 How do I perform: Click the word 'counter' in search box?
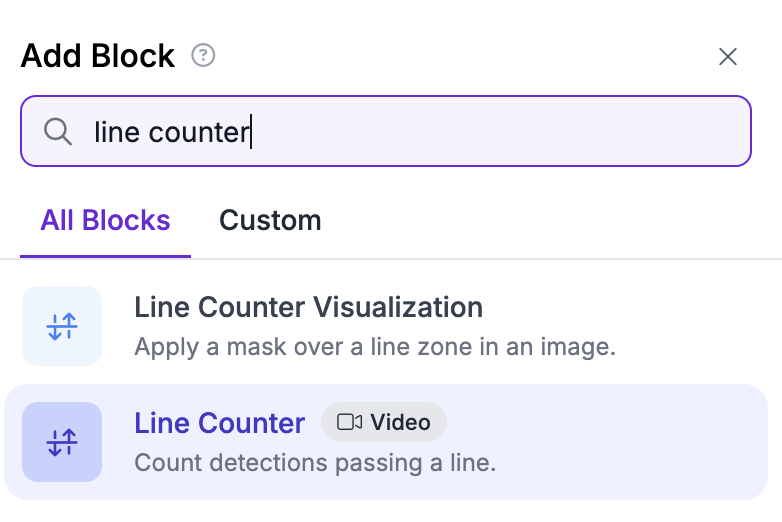tap(199, 133)
